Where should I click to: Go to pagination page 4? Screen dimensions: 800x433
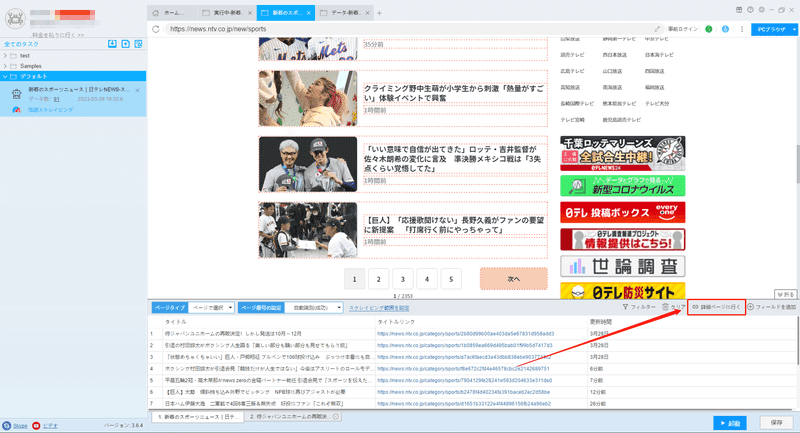[x=427, y=279]
